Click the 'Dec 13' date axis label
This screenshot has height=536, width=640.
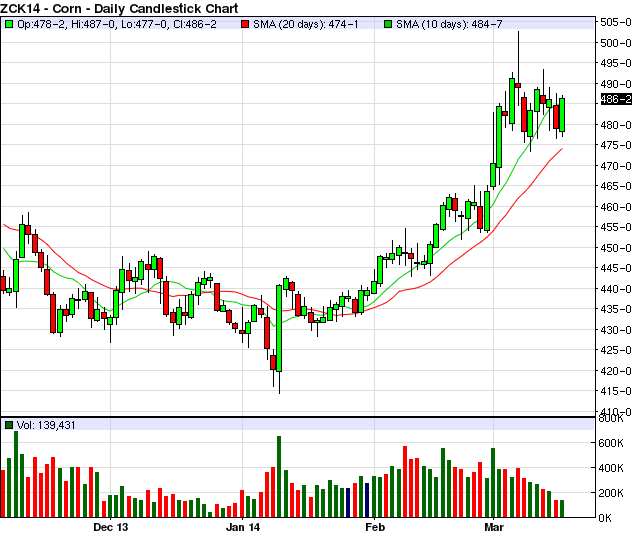pos(111,527)
